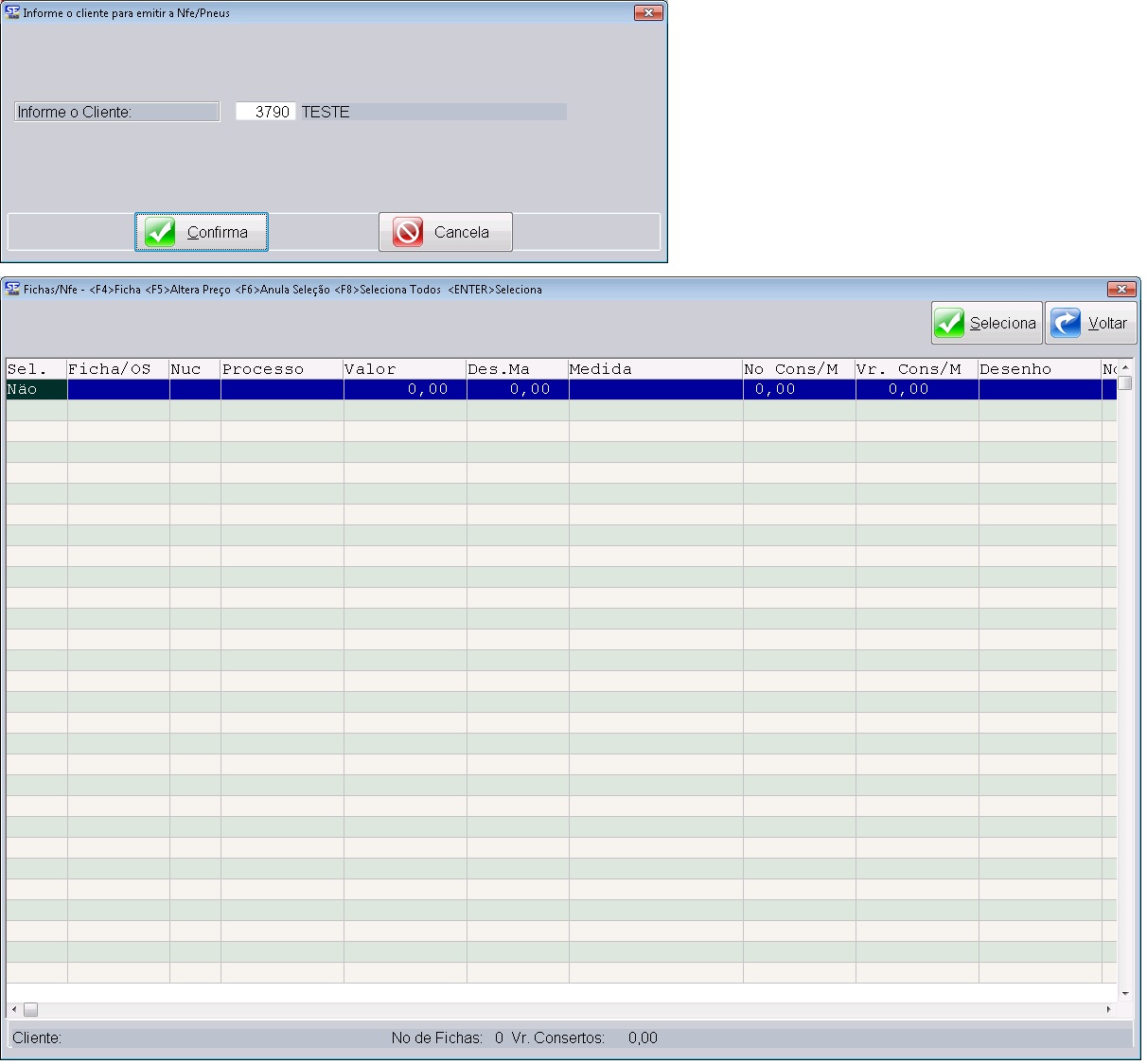Click the red prohibited icon on Cancela
Image resolution: width=1147 pixels, height=1064 pixels.
pyautogui.click(x=408, y=232)
